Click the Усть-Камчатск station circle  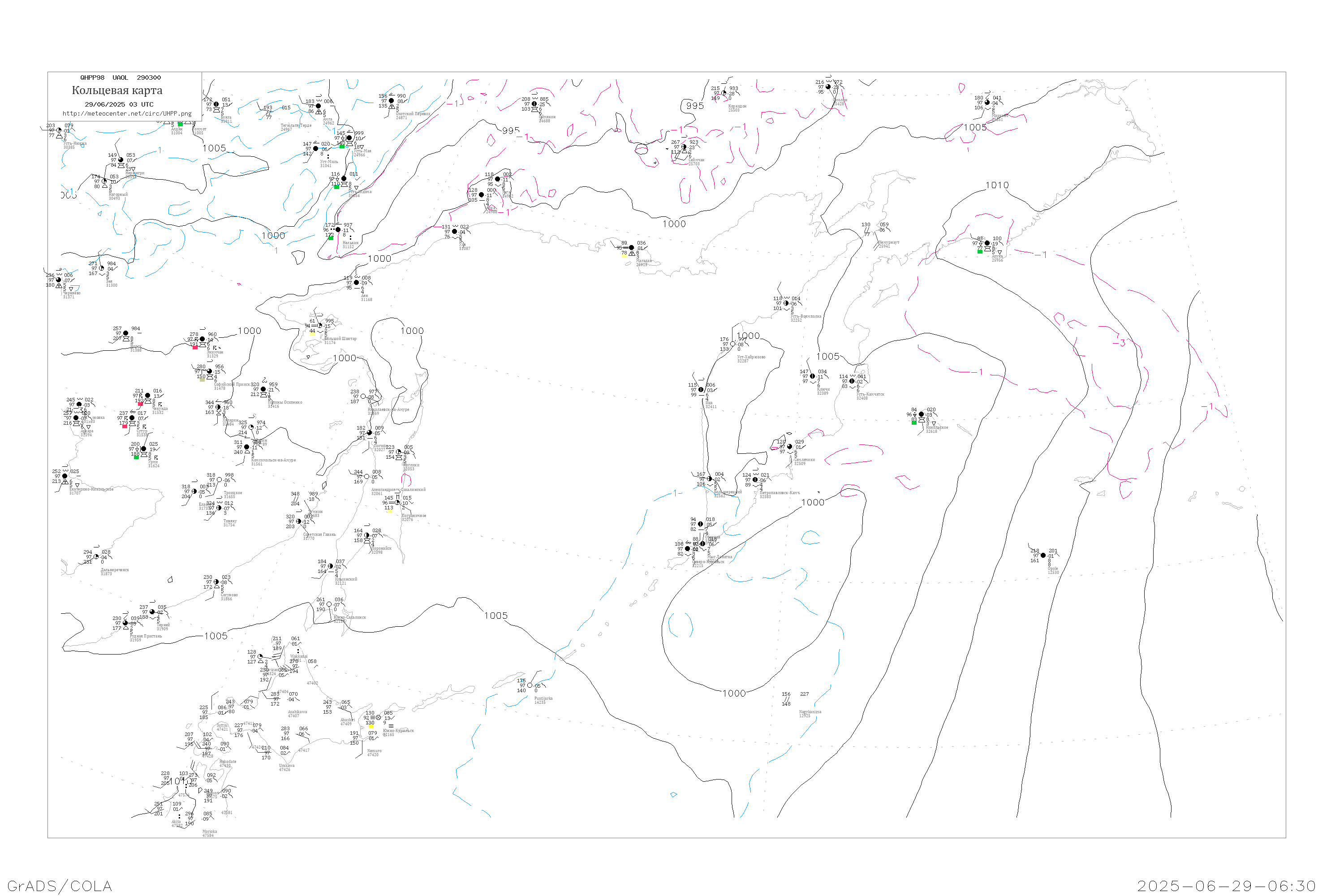852,381
